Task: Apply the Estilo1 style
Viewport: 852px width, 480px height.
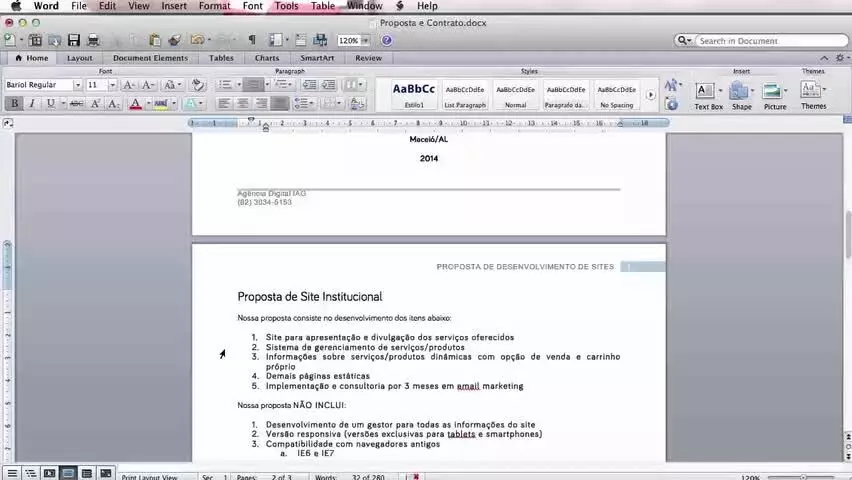Action: coord(414,95)
